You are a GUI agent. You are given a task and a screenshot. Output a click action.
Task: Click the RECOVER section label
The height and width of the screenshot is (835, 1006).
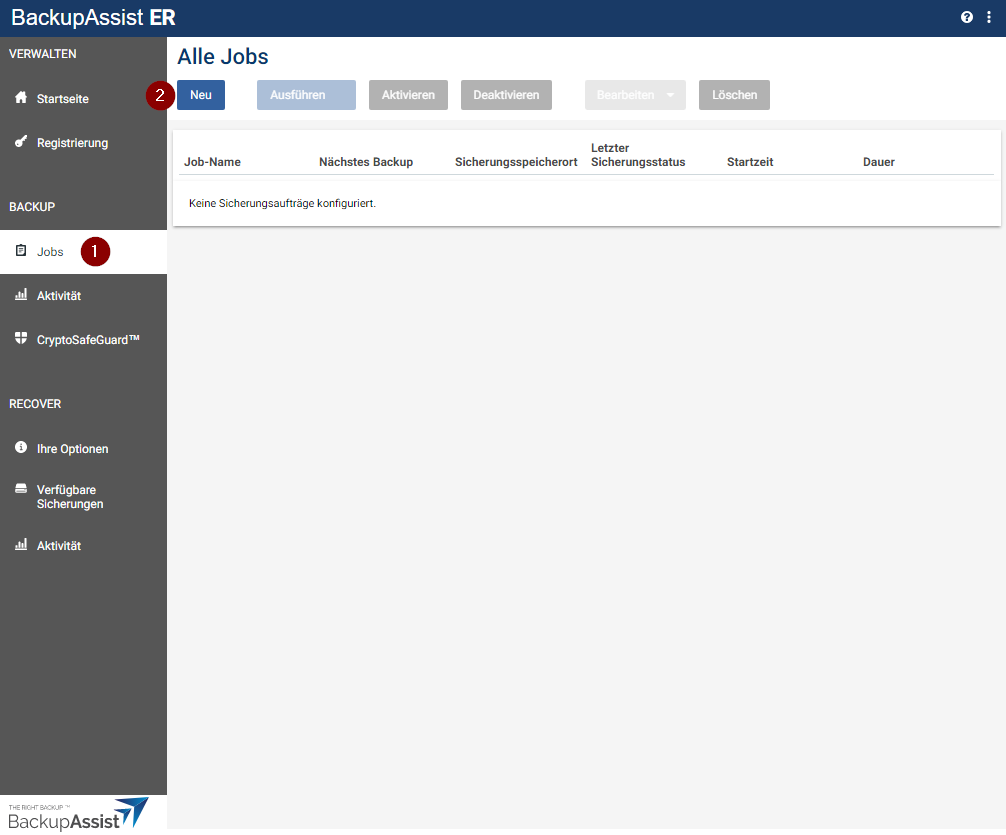pyautogui.click(x=35, y=404)
